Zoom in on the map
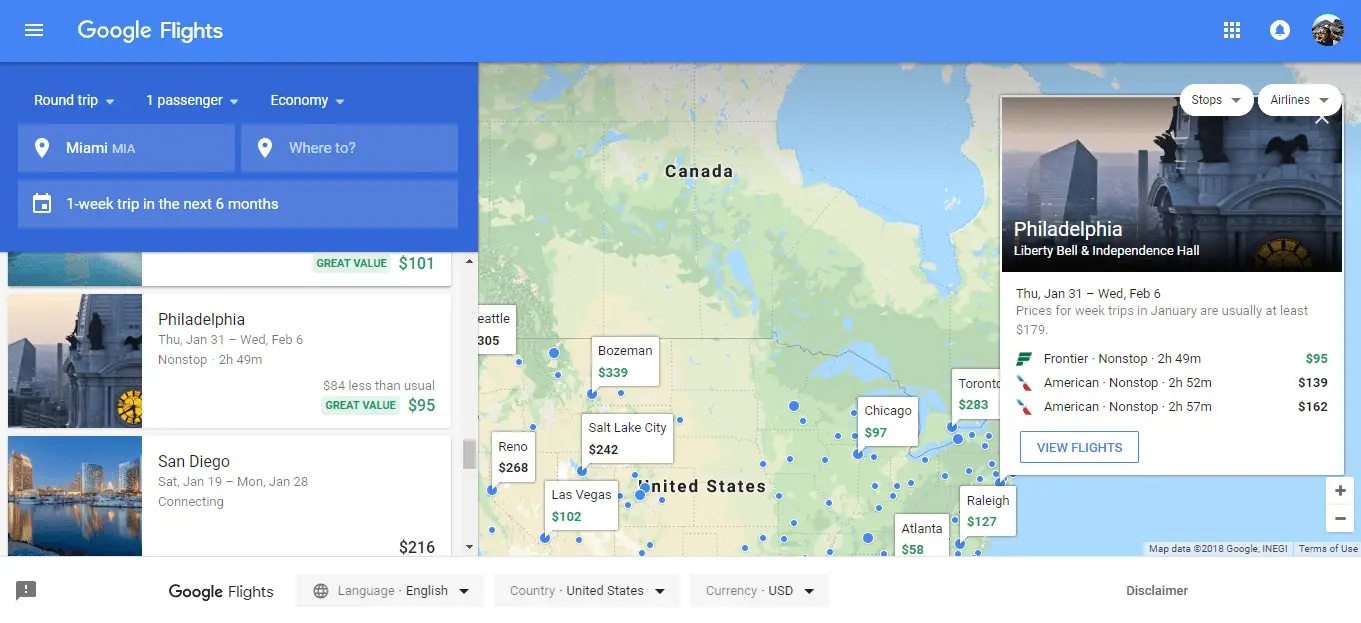The width and height of the screenshot is (1361, 623). coord(1339,491)
